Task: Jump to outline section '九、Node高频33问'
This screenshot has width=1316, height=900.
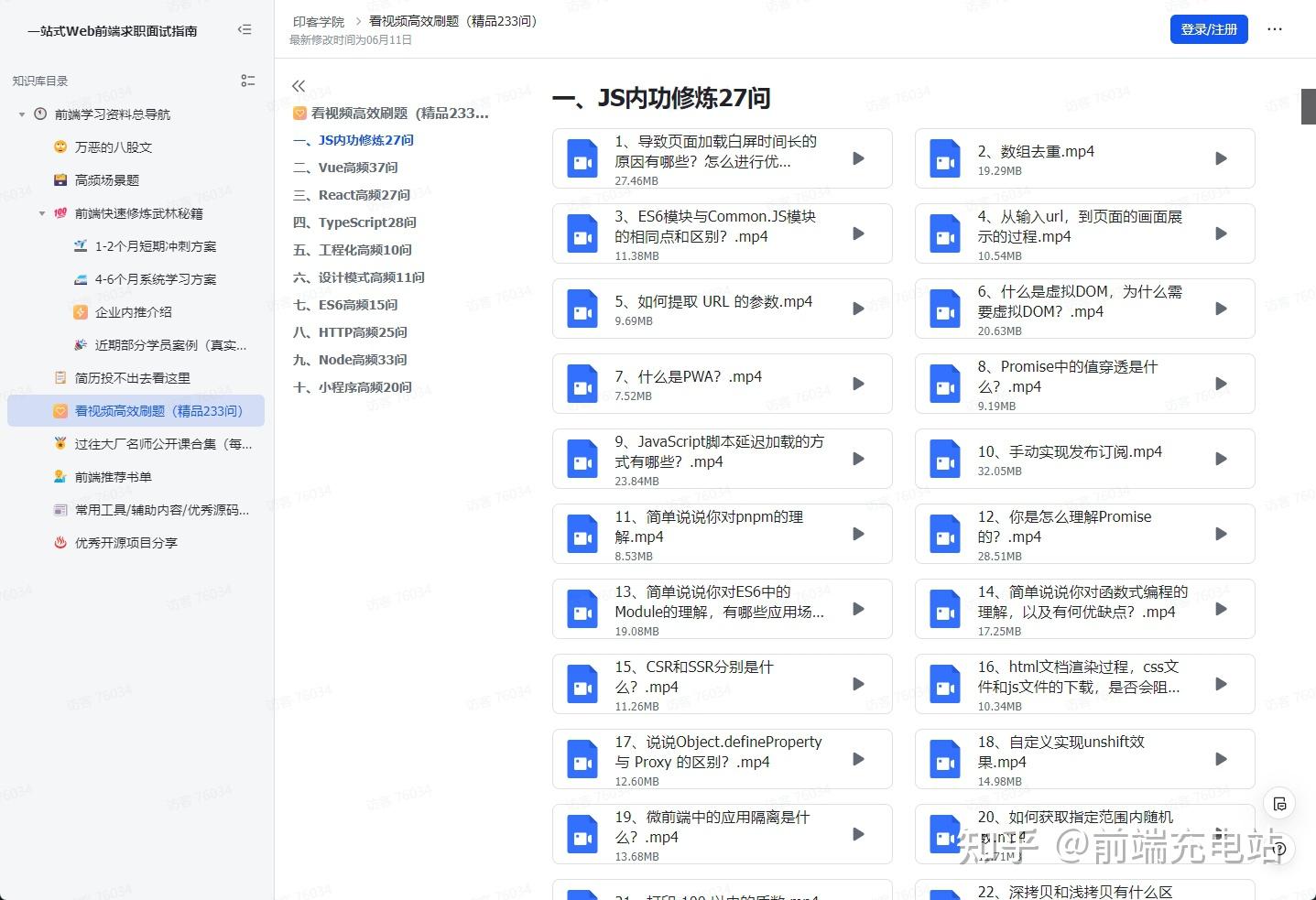Action: [x=350, y=360]
